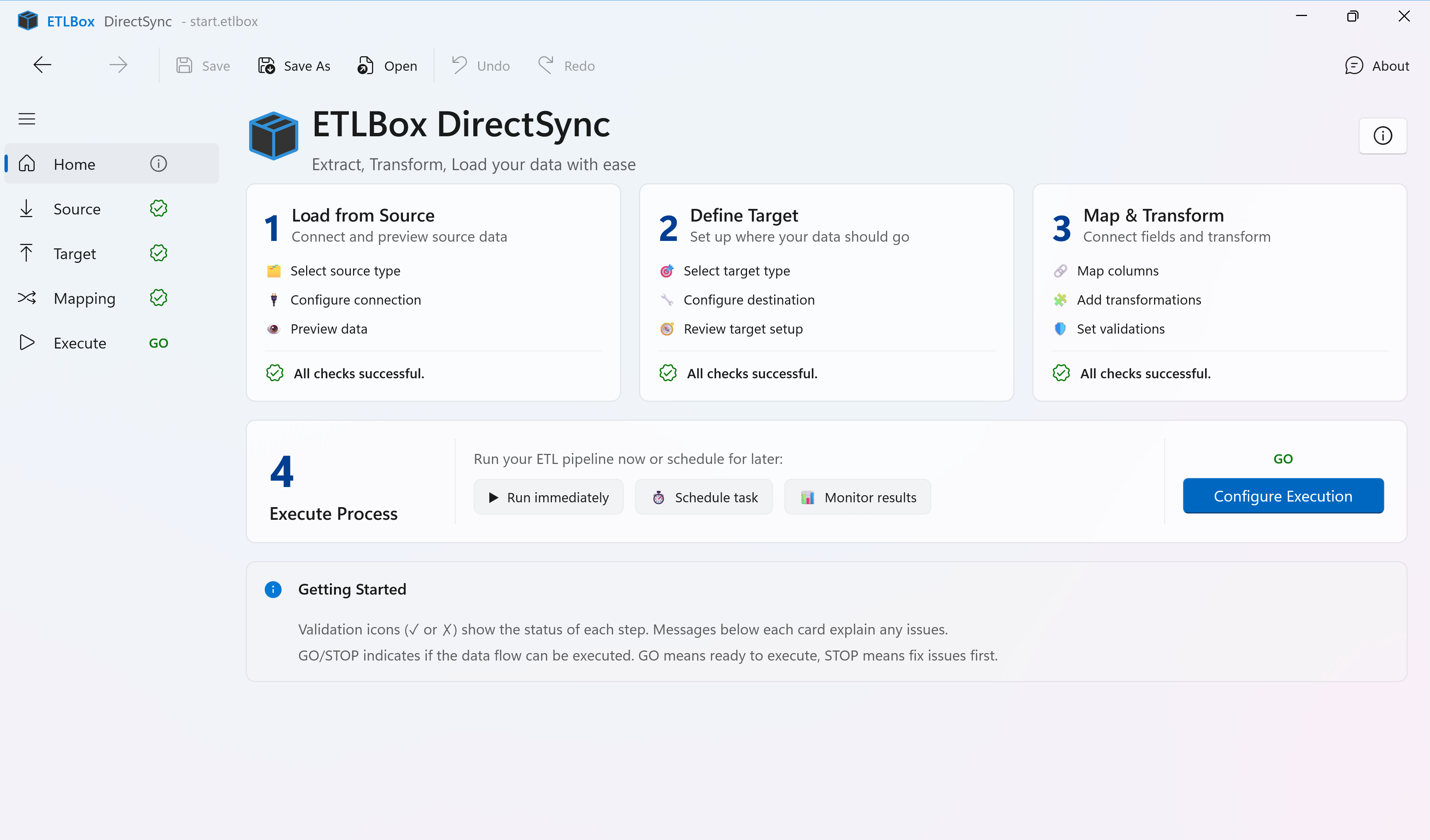The height and width of the screenshot is (840, 1430).
Task: Click Configure Execution
Action: pyautogui.click(x=1283, y=496)
